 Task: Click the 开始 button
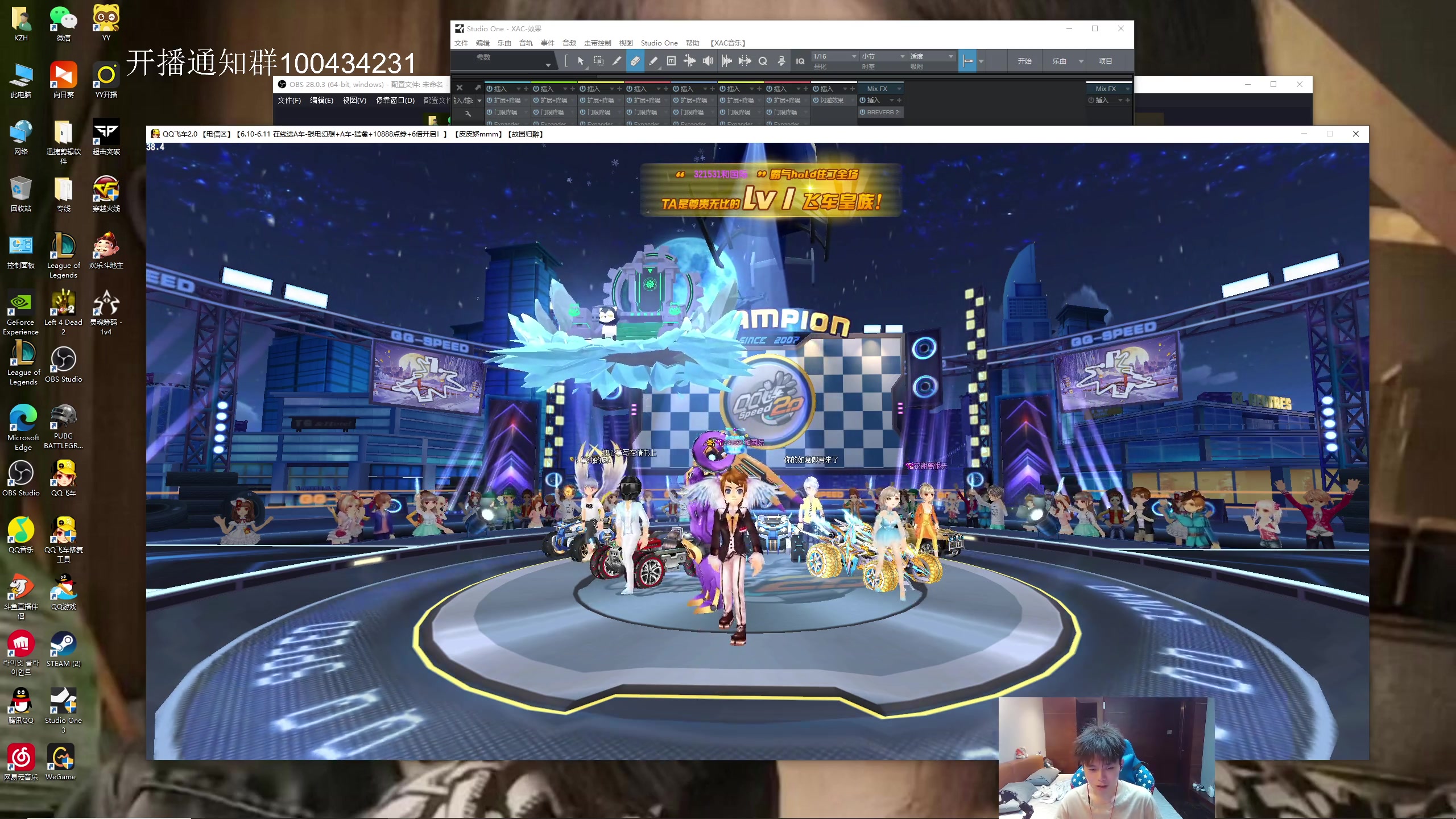(x=1024, y=61)
